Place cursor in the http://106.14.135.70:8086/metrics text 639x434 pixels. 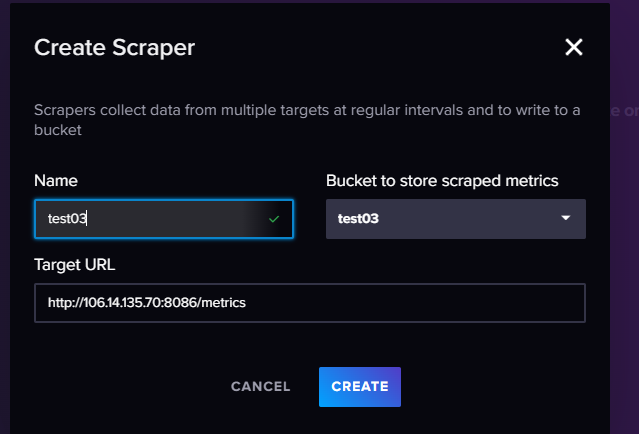coord(146,302)
